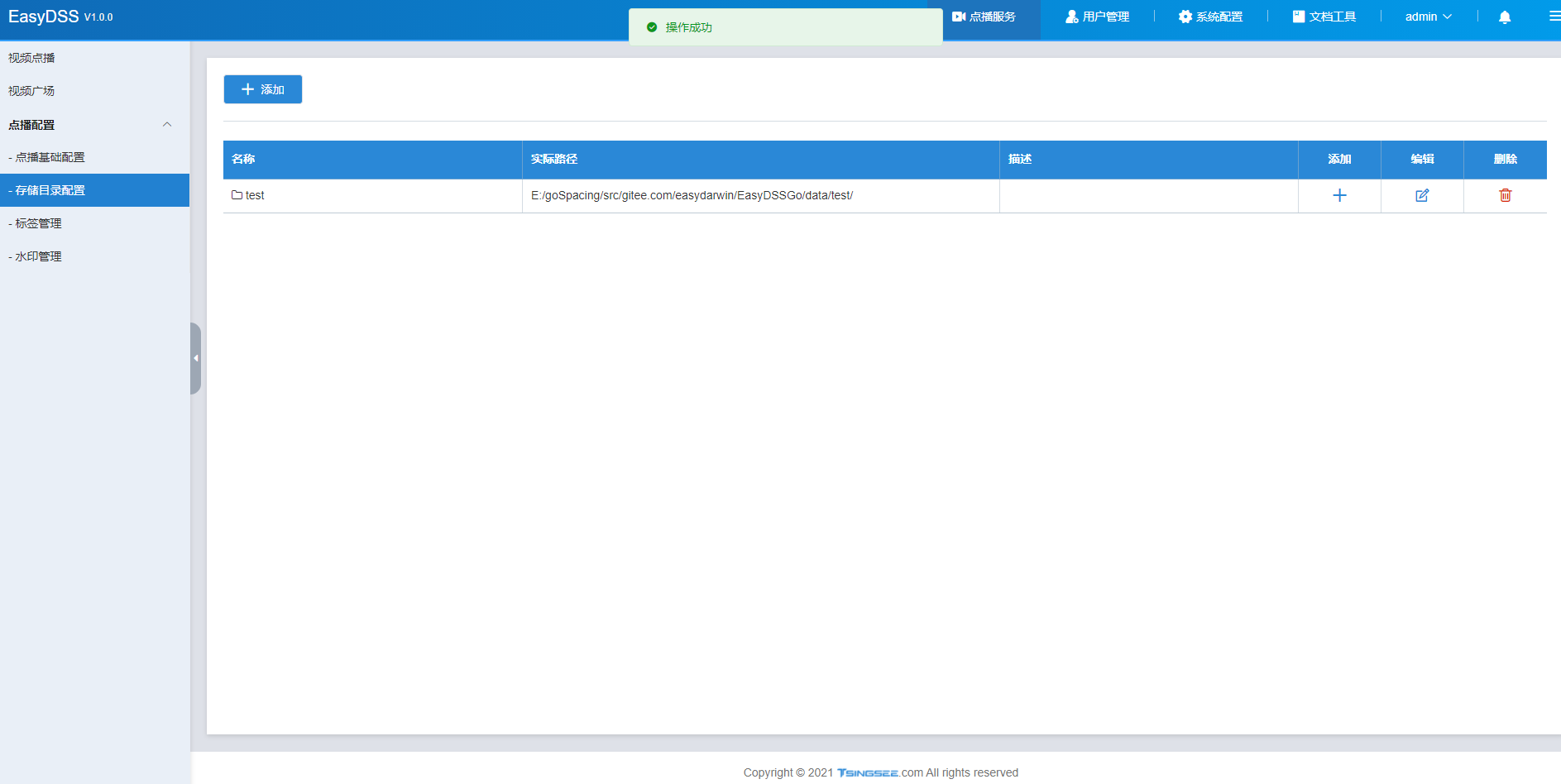
Task: Click the V1.0.0 version label
Action: coord(98,17)
